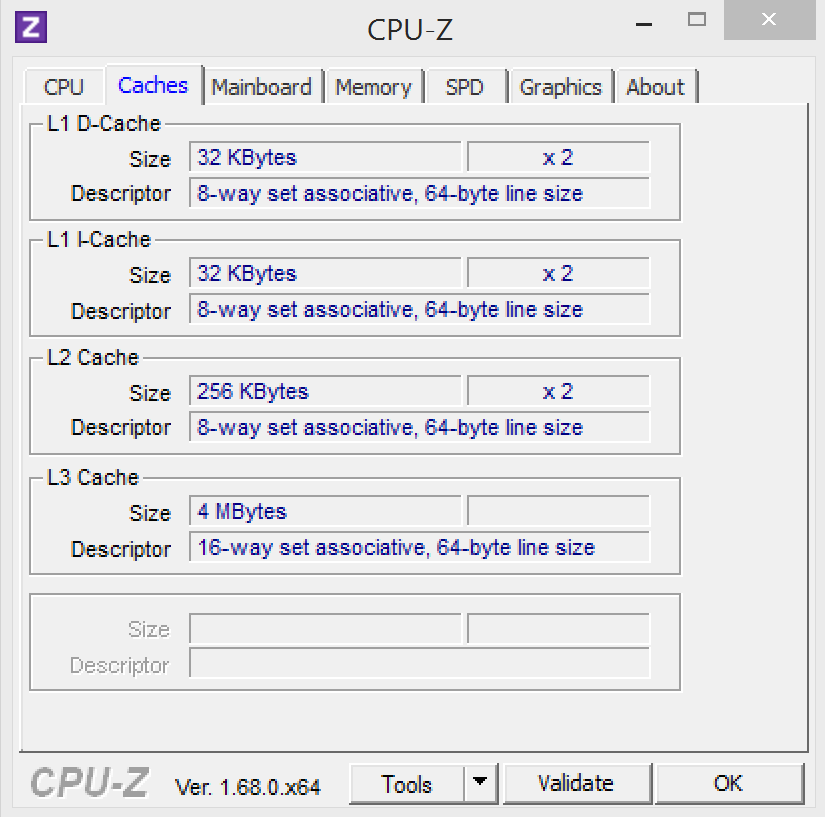
Task: Open the Memory tab
Action: pos(374,87)
